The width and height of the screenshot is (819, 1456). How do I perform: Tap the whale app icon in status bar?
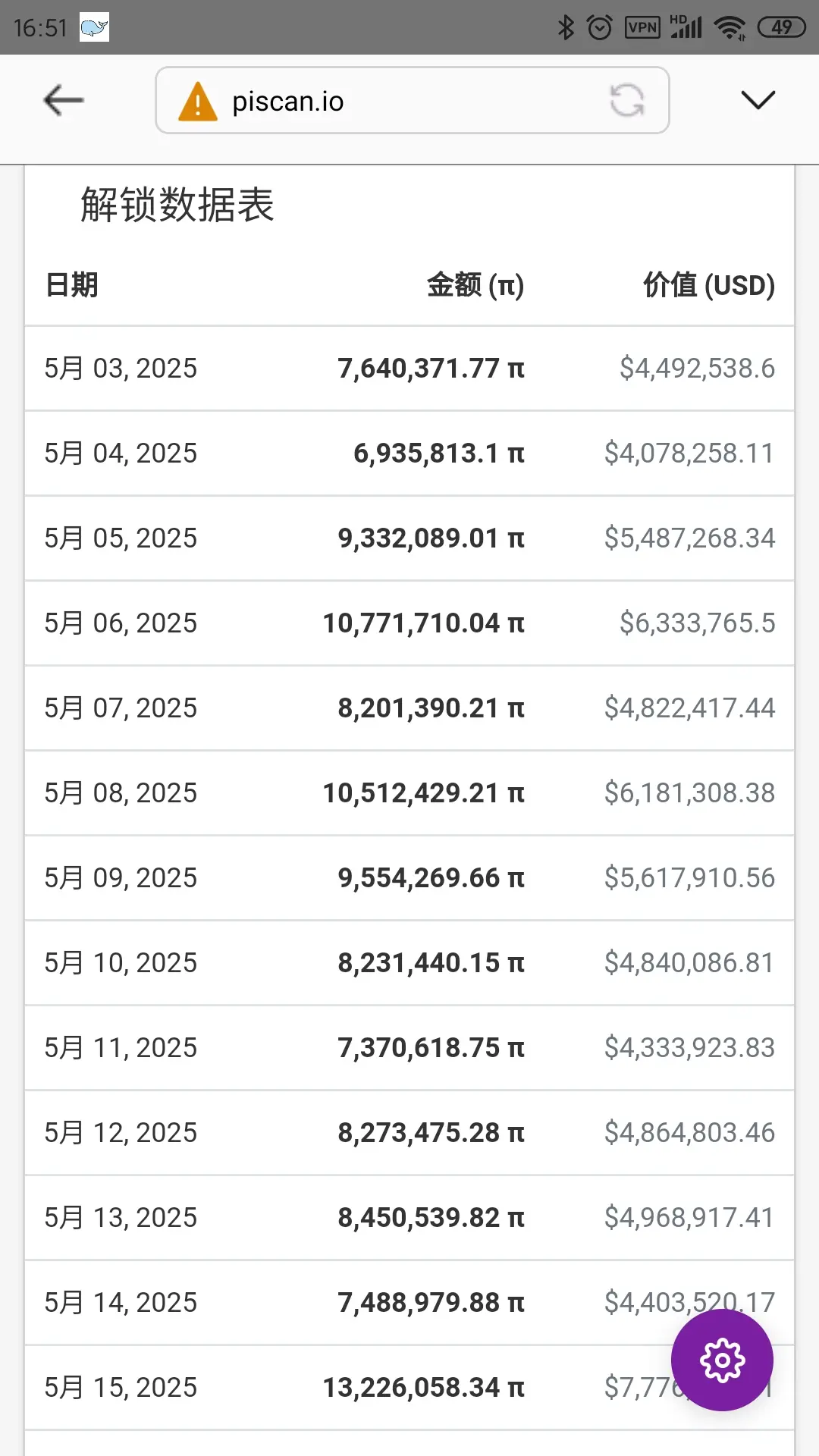tap(94, 27)
